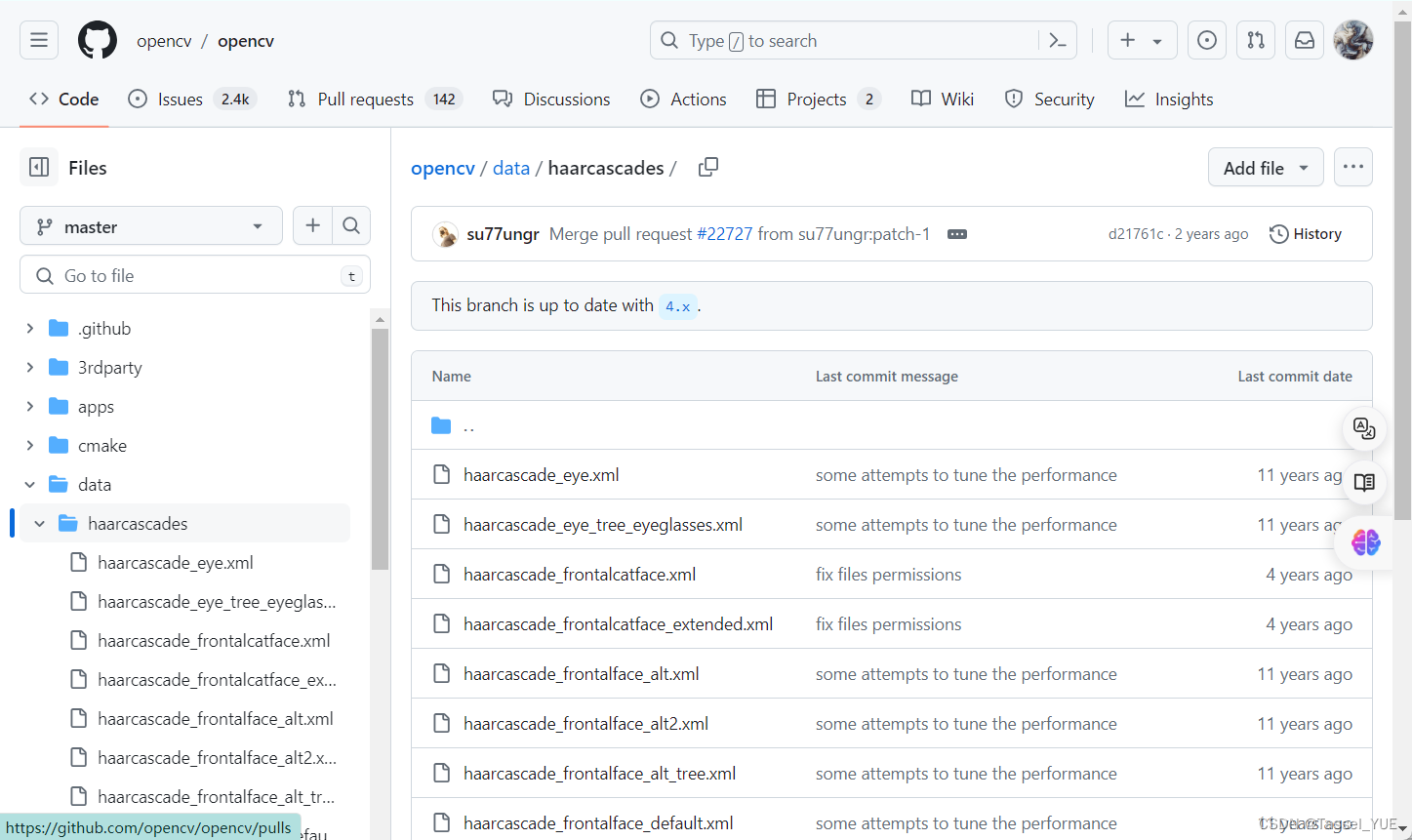This screenshot has width=1412, height=840.
Task: Click the open-book reader floating icon
Action: click(x=1364, y=483)
